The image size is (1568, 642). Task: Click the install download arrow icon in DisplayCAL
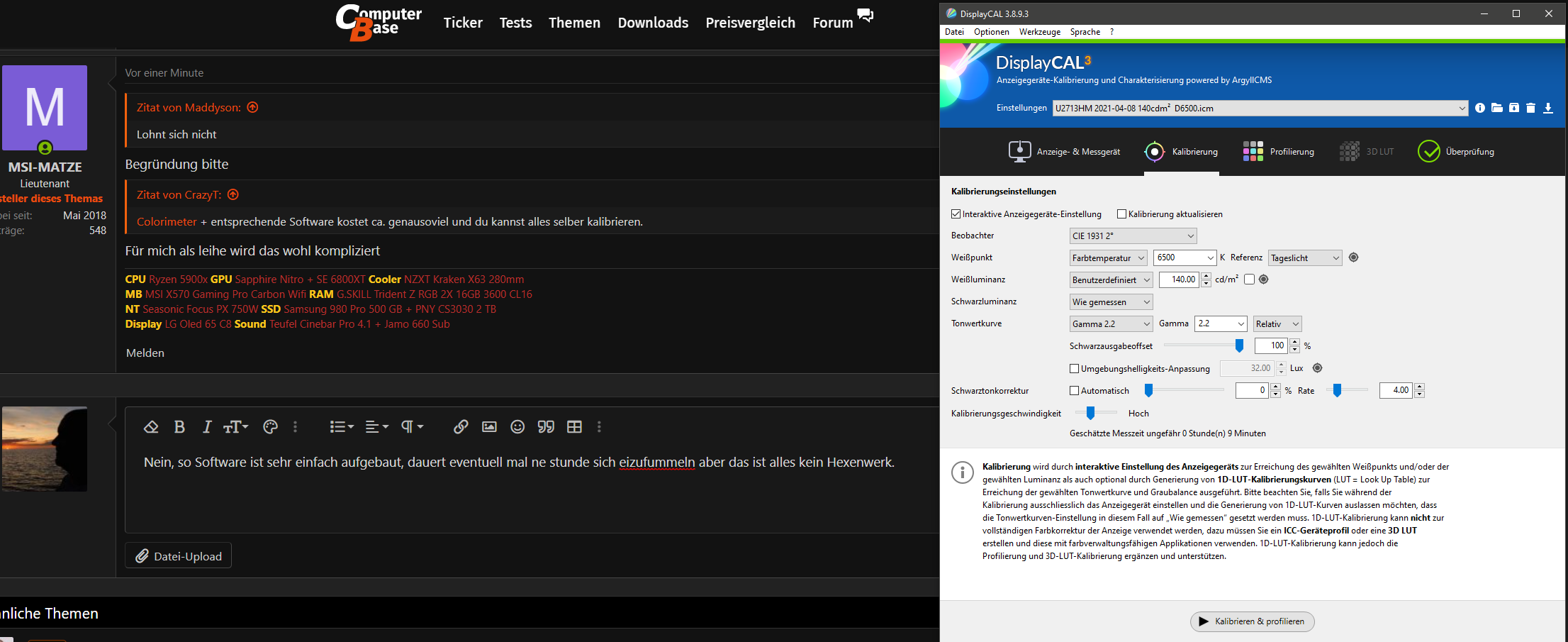tap(1548, 108)
